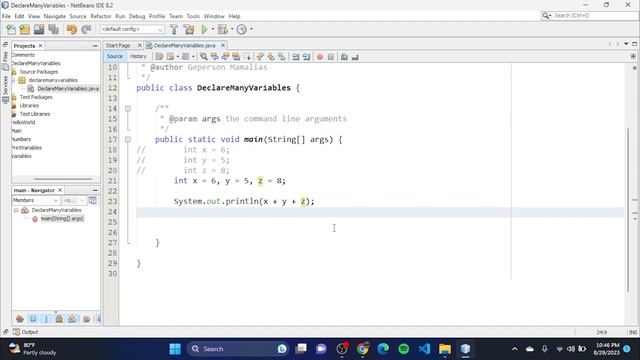Open the Tools menu
The width and height of the screenshot is (640, 360).
click(x=193, y=16)
